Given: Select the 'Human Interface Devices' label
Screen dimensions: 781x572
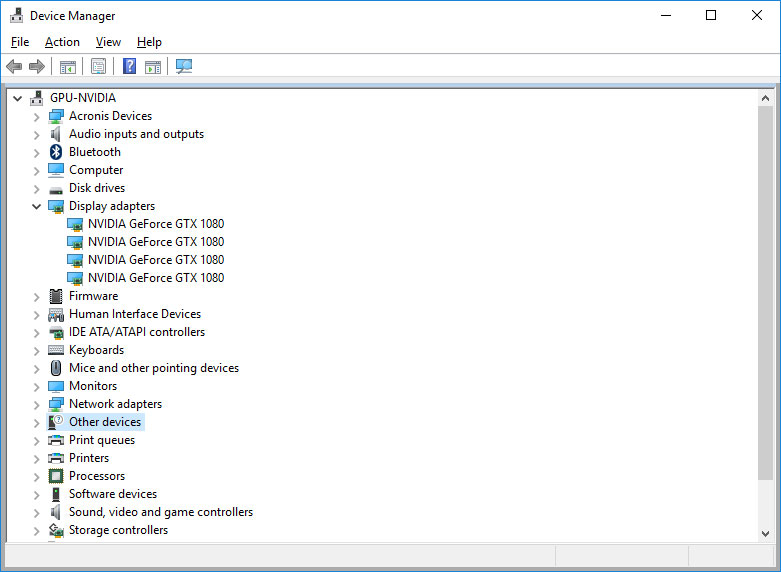Looking at the screenshot, I should (x=135, y=313).
